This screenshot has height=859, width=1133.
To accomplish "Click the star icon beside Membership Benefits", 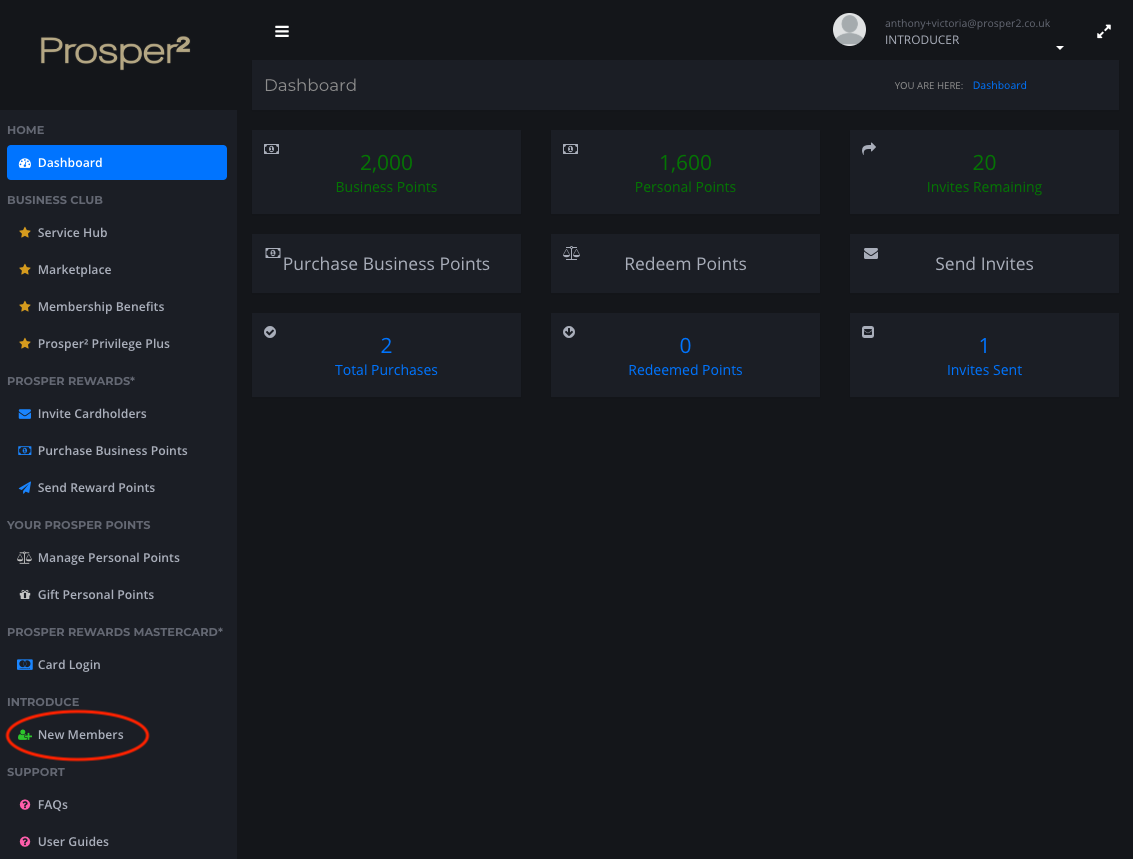I will [x=25, y=306].
